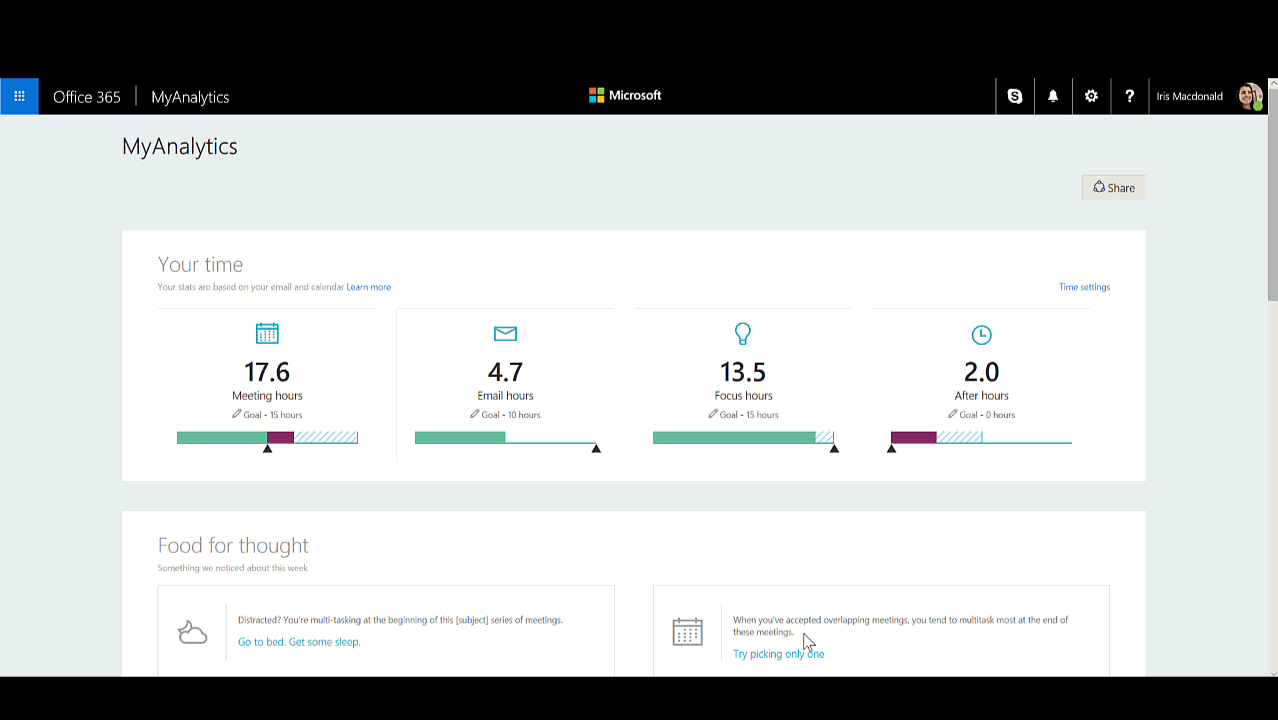Screen dimensions: 1278x720
Task: Click Iris Macdonald's profile picture
Action: (1249, 96)
